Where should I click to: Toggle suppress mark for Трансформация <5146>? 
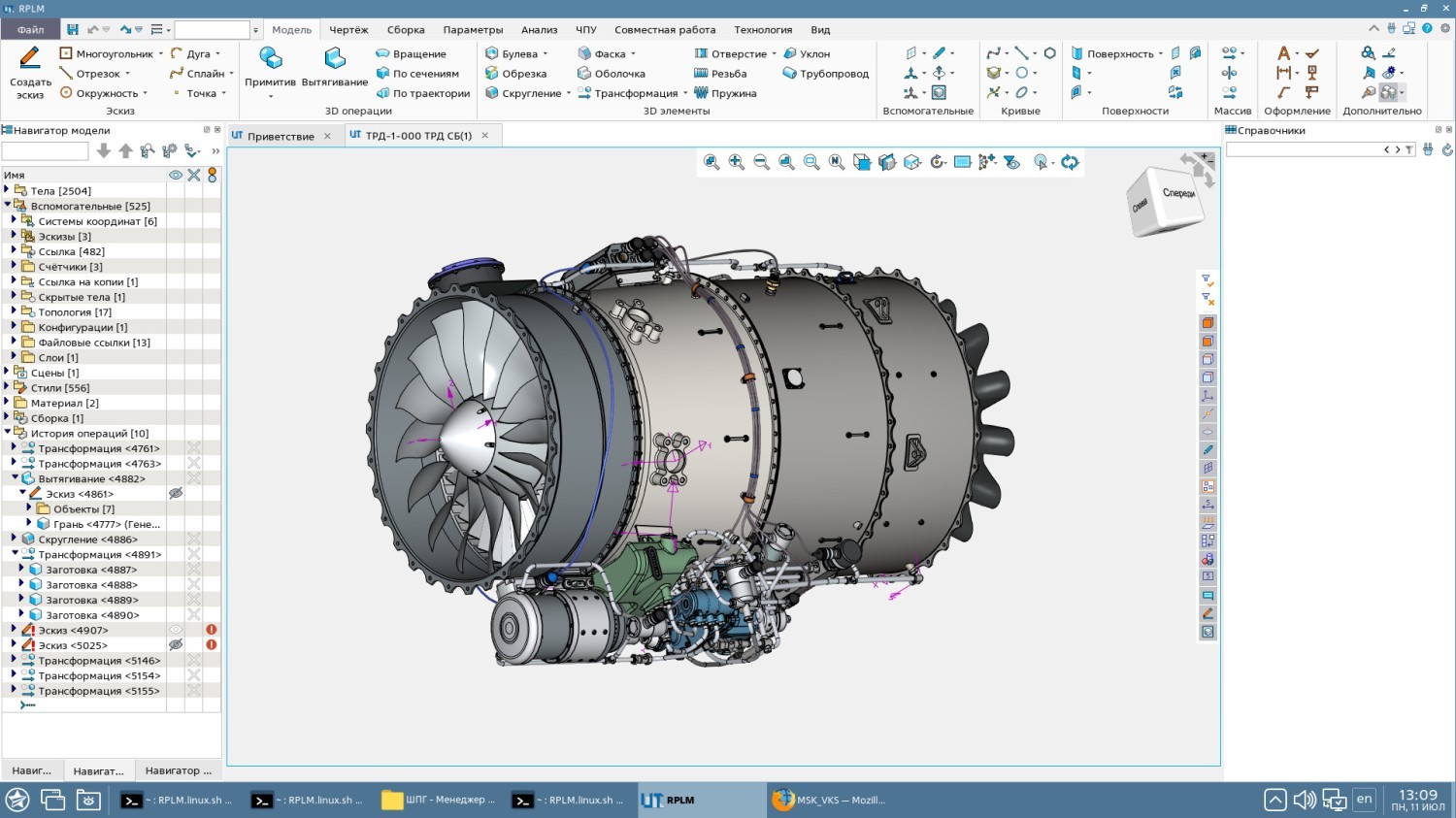[x=194, y=661]
